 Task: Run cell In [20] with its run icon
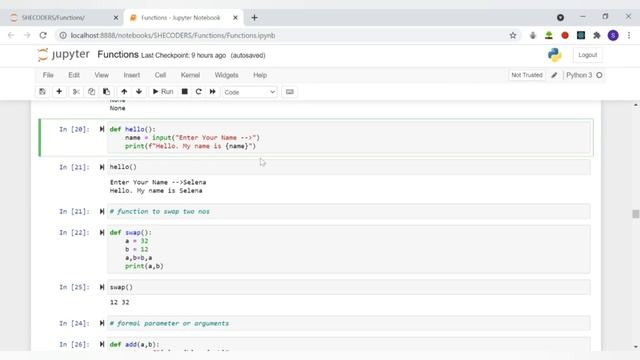click(x=102, y=129)
